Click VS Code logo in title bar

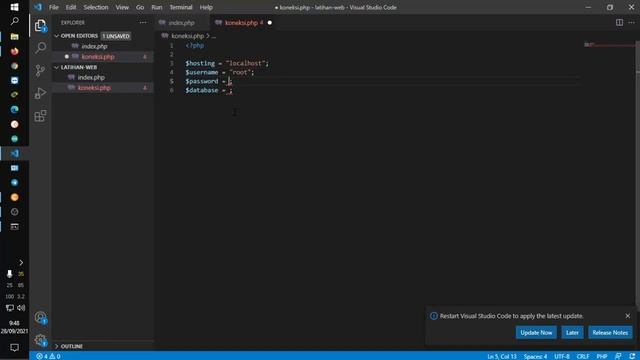click(x=38, y=7)
